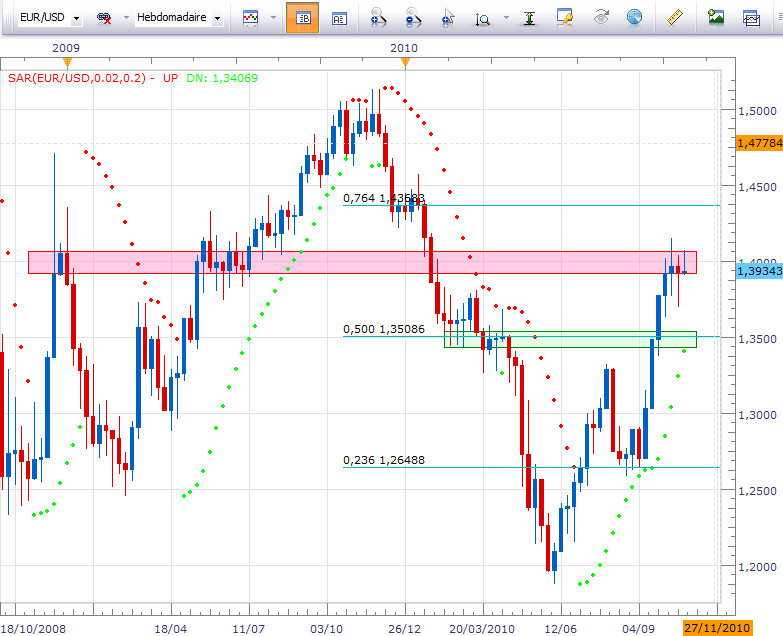Click the 03/10 date axis label
This screenshot has height=636, width=783.
pos(327,629)
